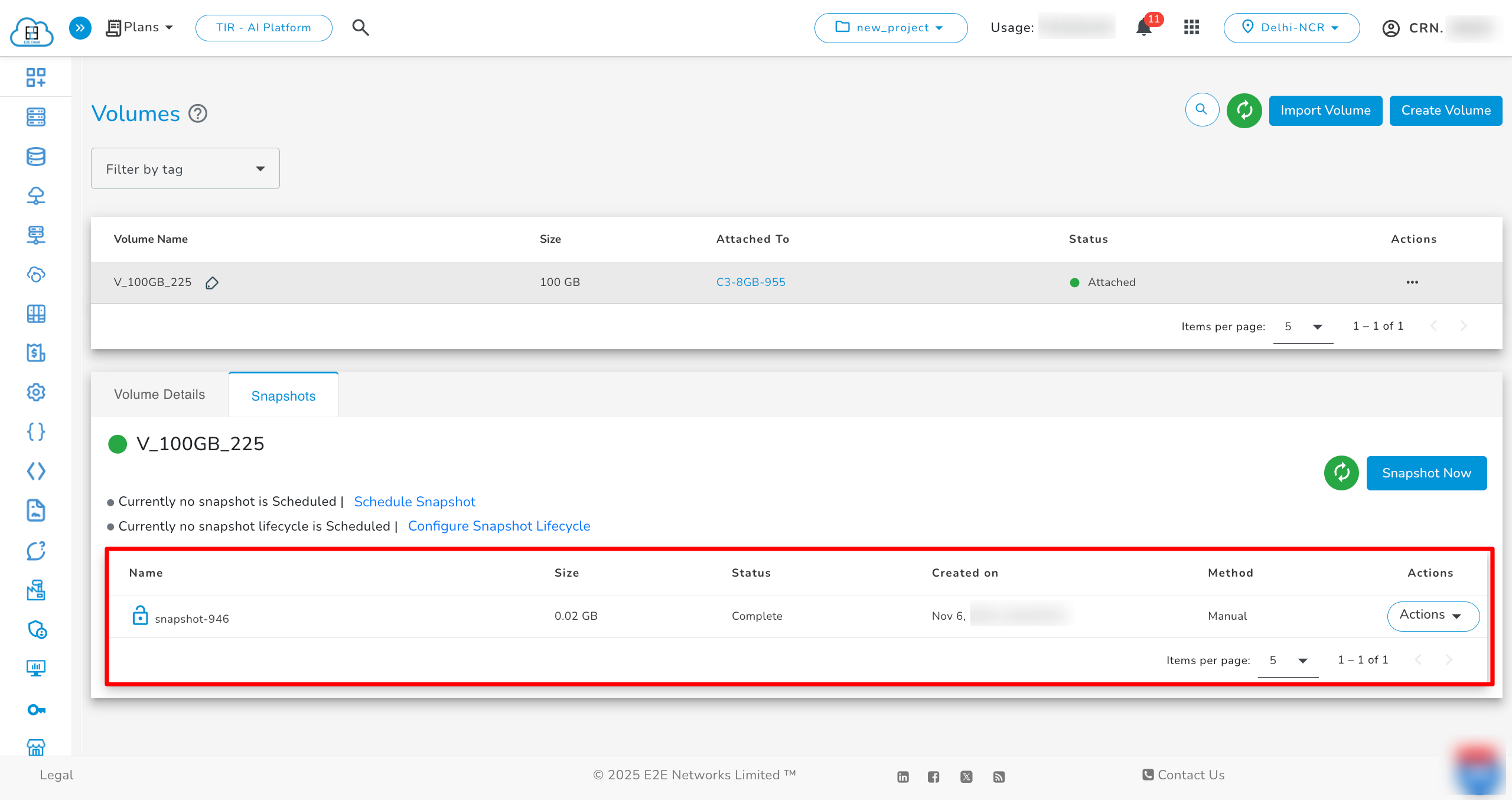Click the lock icon on snapshot-946
This screenshot has height=800, width=1512.
[140, 616]
